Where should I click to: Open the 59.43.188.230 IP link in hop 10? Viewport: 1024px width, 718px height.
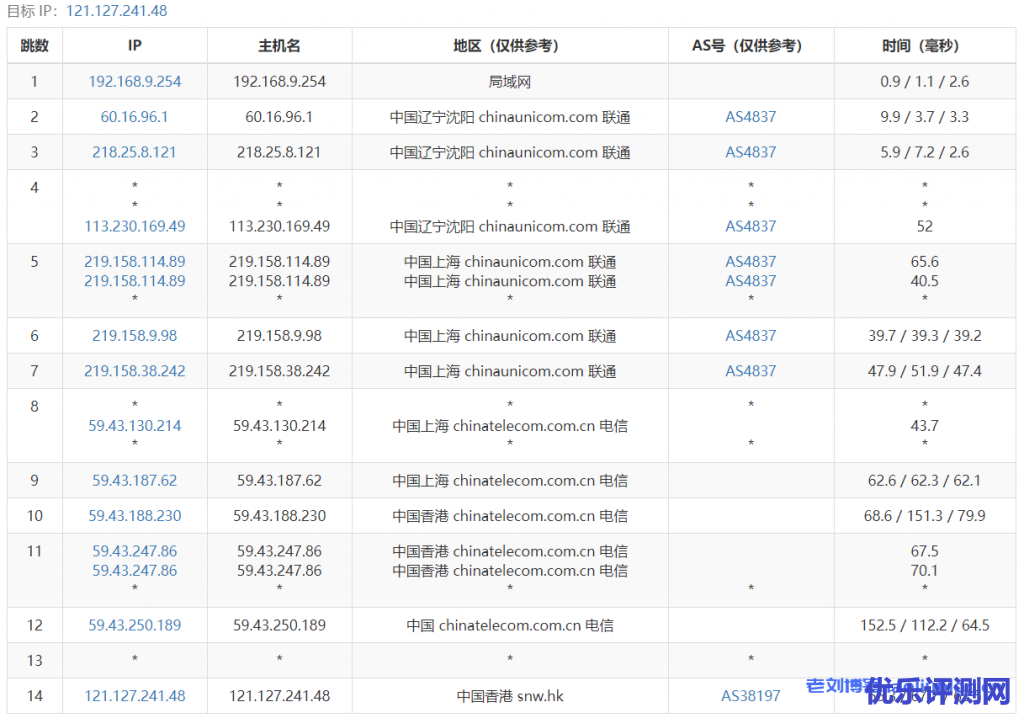pyautogui.click(x=135, y=516)
